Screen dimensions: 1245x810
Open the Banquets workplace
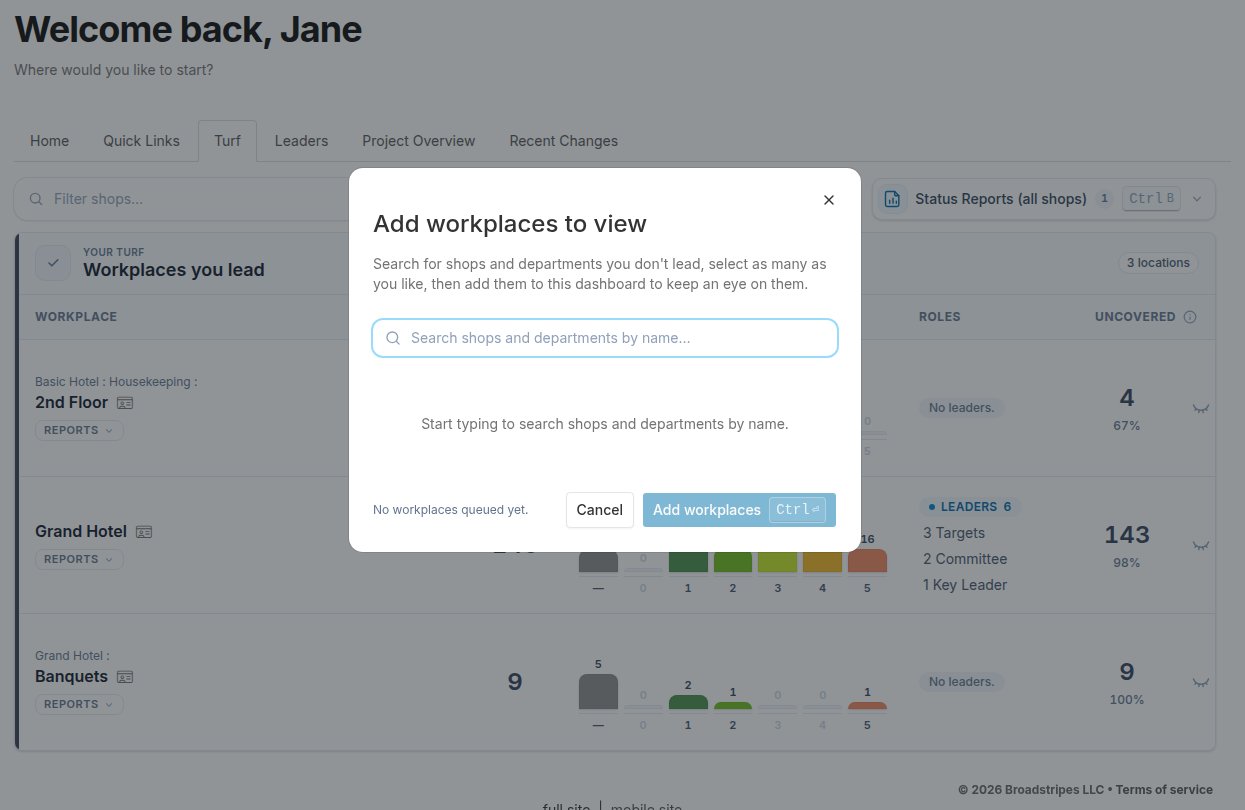click(71, 676)
